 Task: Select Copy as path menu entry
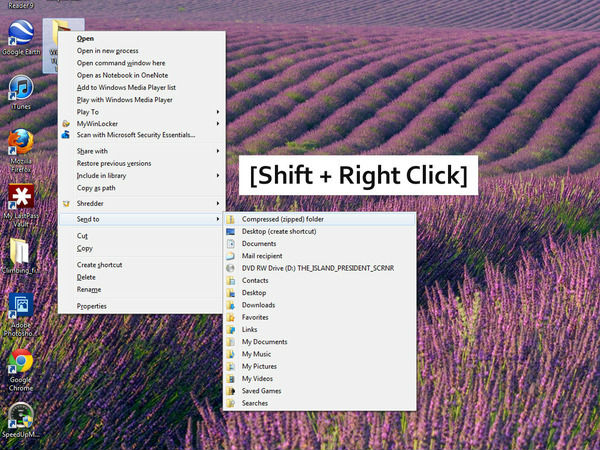[96, 187]
